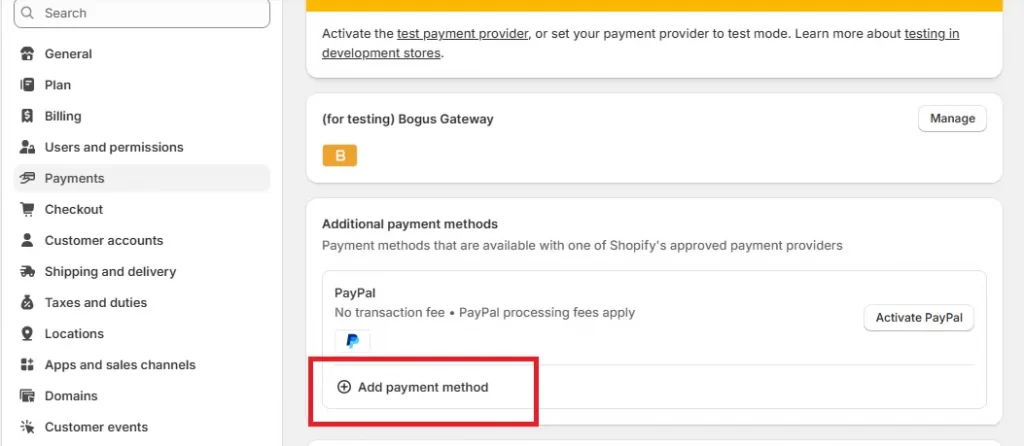The width and height of the screenshot is (1024, 446).
Task: Click the orange Bogus Gateway B badge
Action: click(x=339, y=156)
